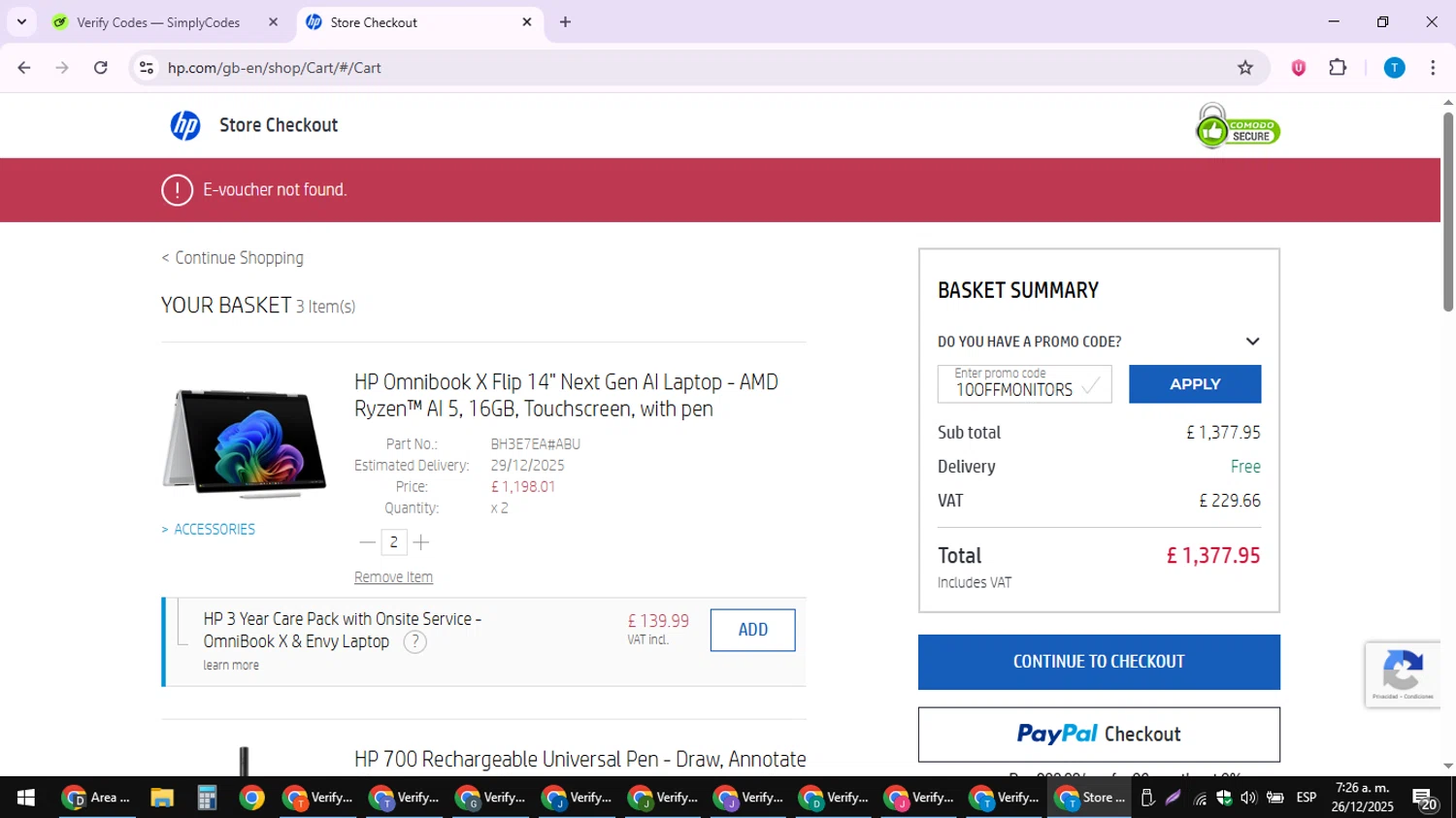Image resolution: width=1456 pixels, height=818 pixels.
Task: Open the tab search dropdown arrow
Action: (21, 22)
